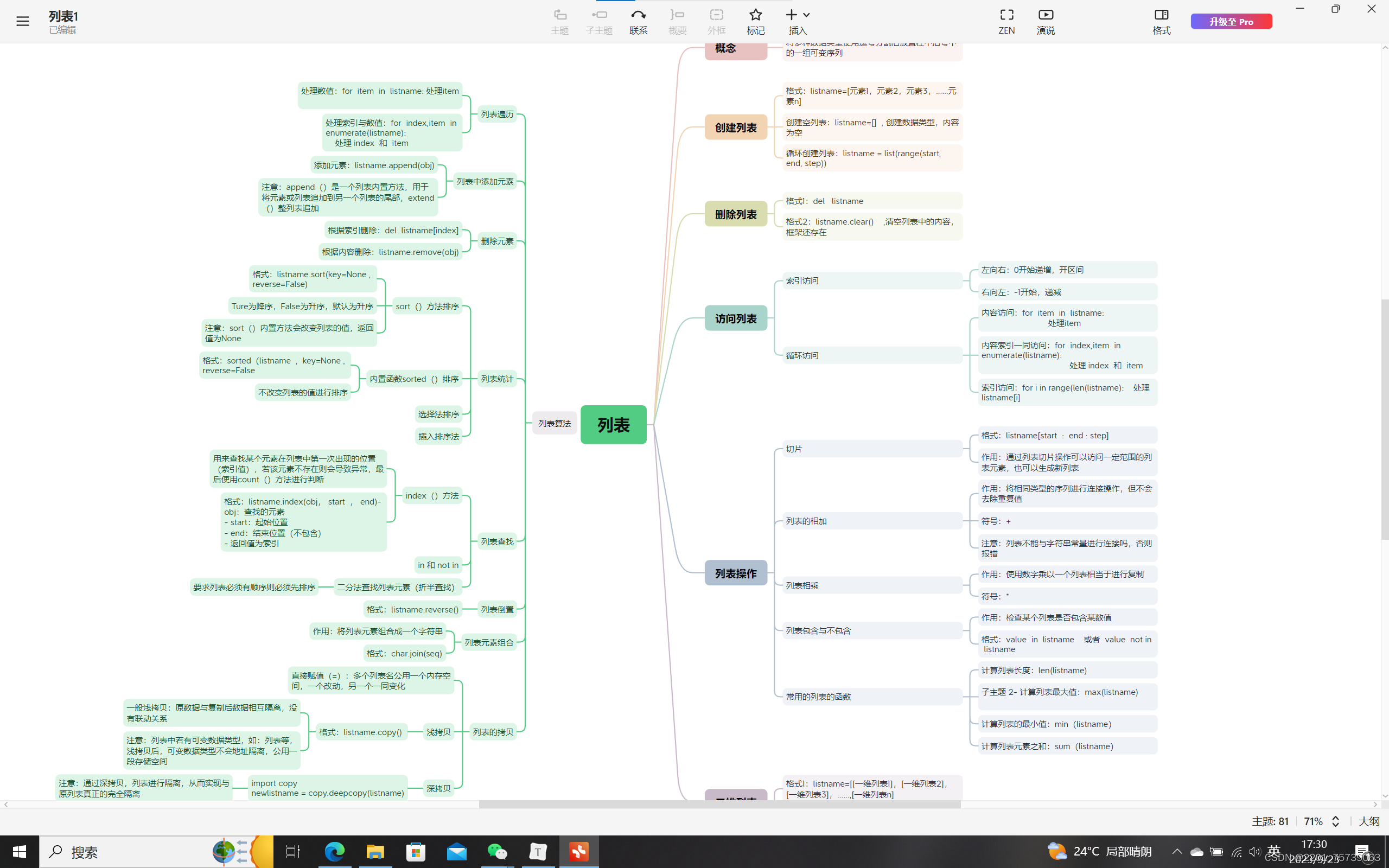Click the 子主题 subtopic icon
Image resolution: width=1389 pixels, height=868 pixels.
598,16
